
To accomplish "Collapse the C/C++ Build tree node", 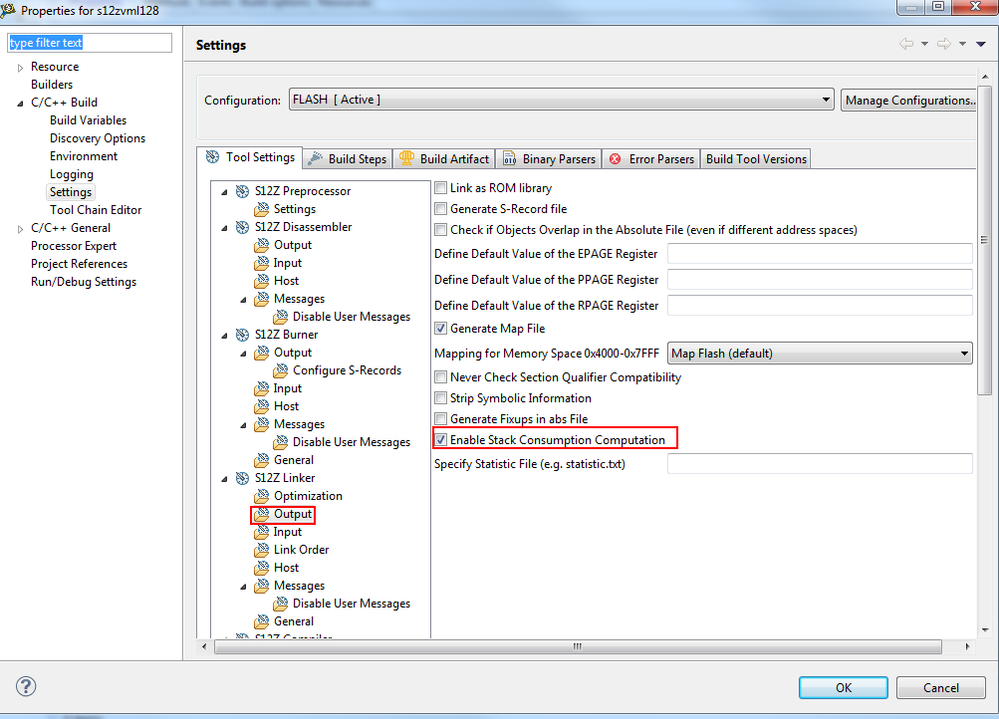I will click(20, 103).
